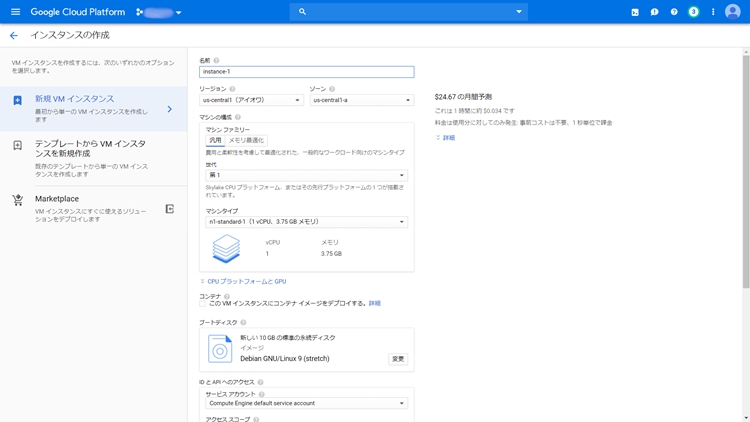Screen dimensions: 750x422
Task: Click the machine type stacked layers icon
Action: [226, 248]
